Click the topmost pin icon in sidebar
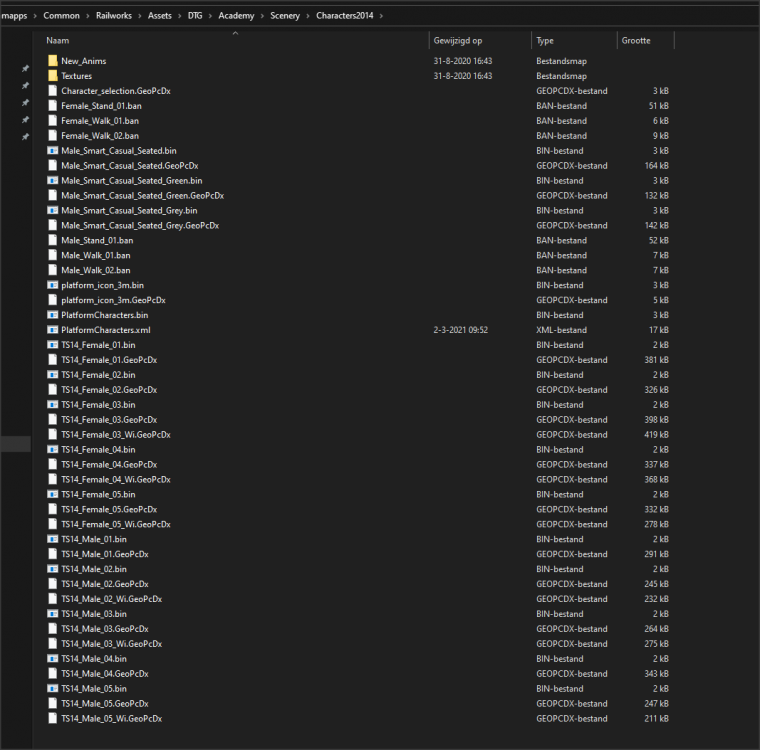 pos(25,69)
